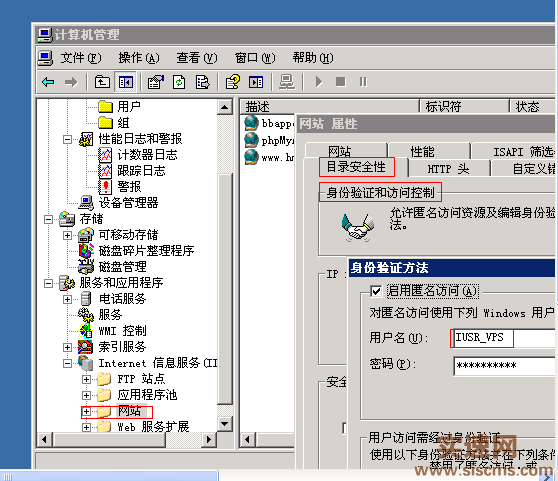The width and height of the screenshot is (558, 481).
Task: Toggle the 启用匿名访问 checkbox
Action: click(x=376, y=291)
